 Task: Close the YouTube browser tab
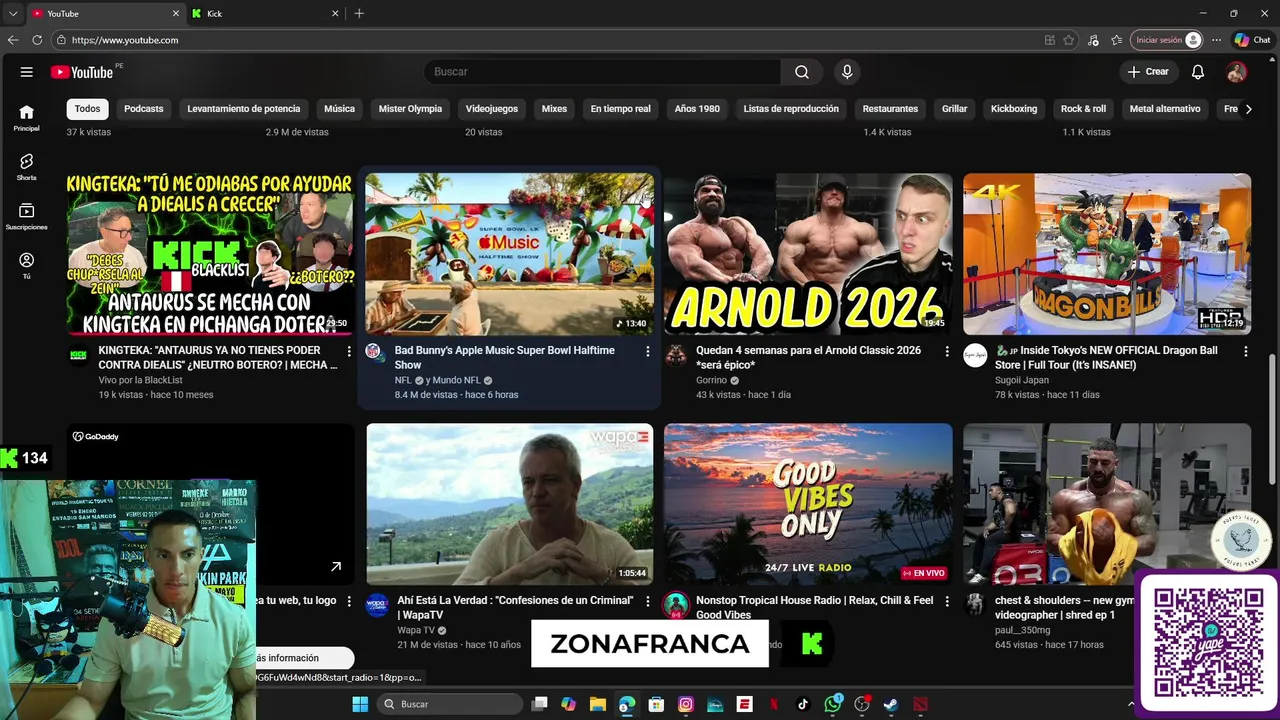176,14
